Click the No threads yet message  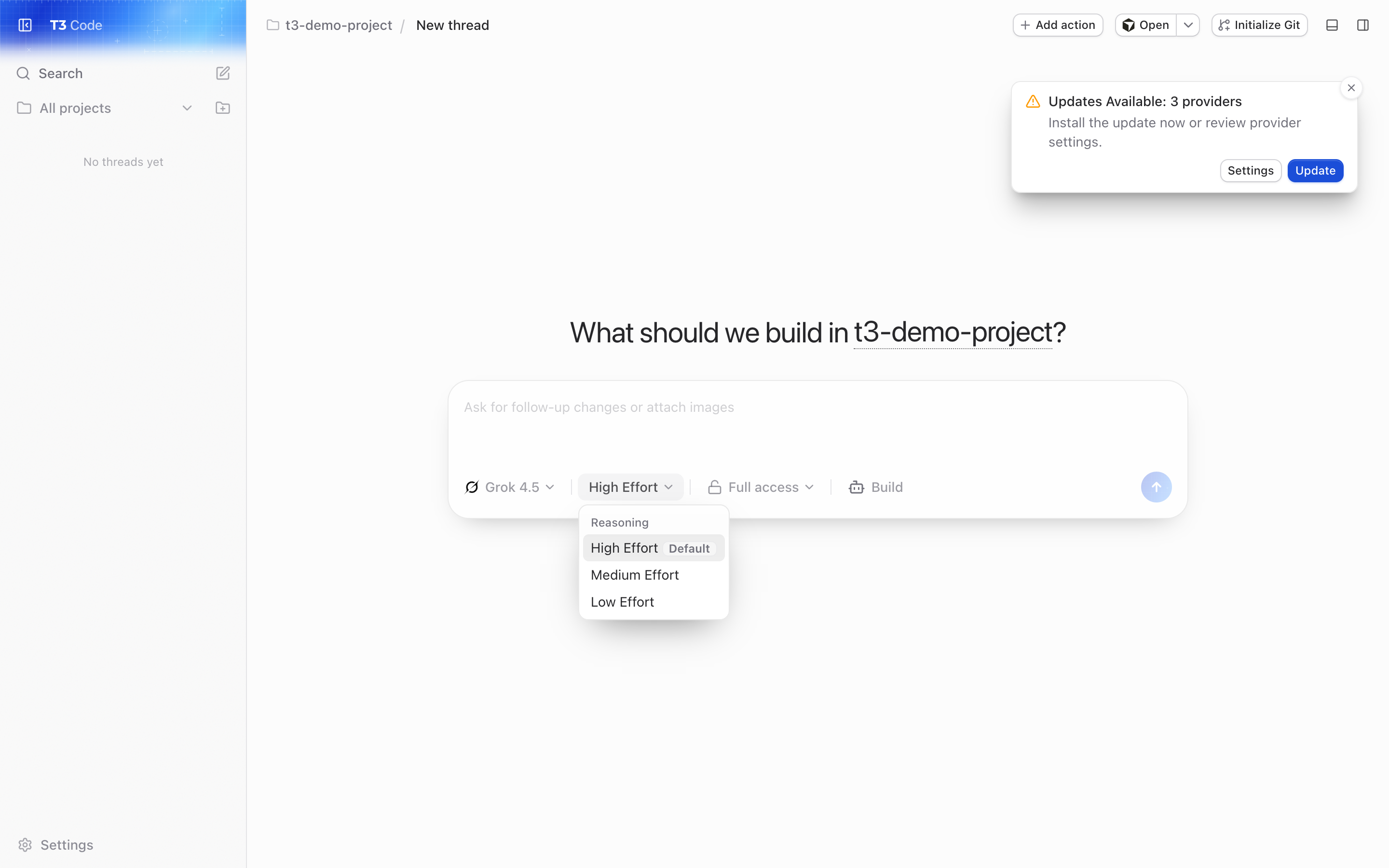(x=123, y=162)
